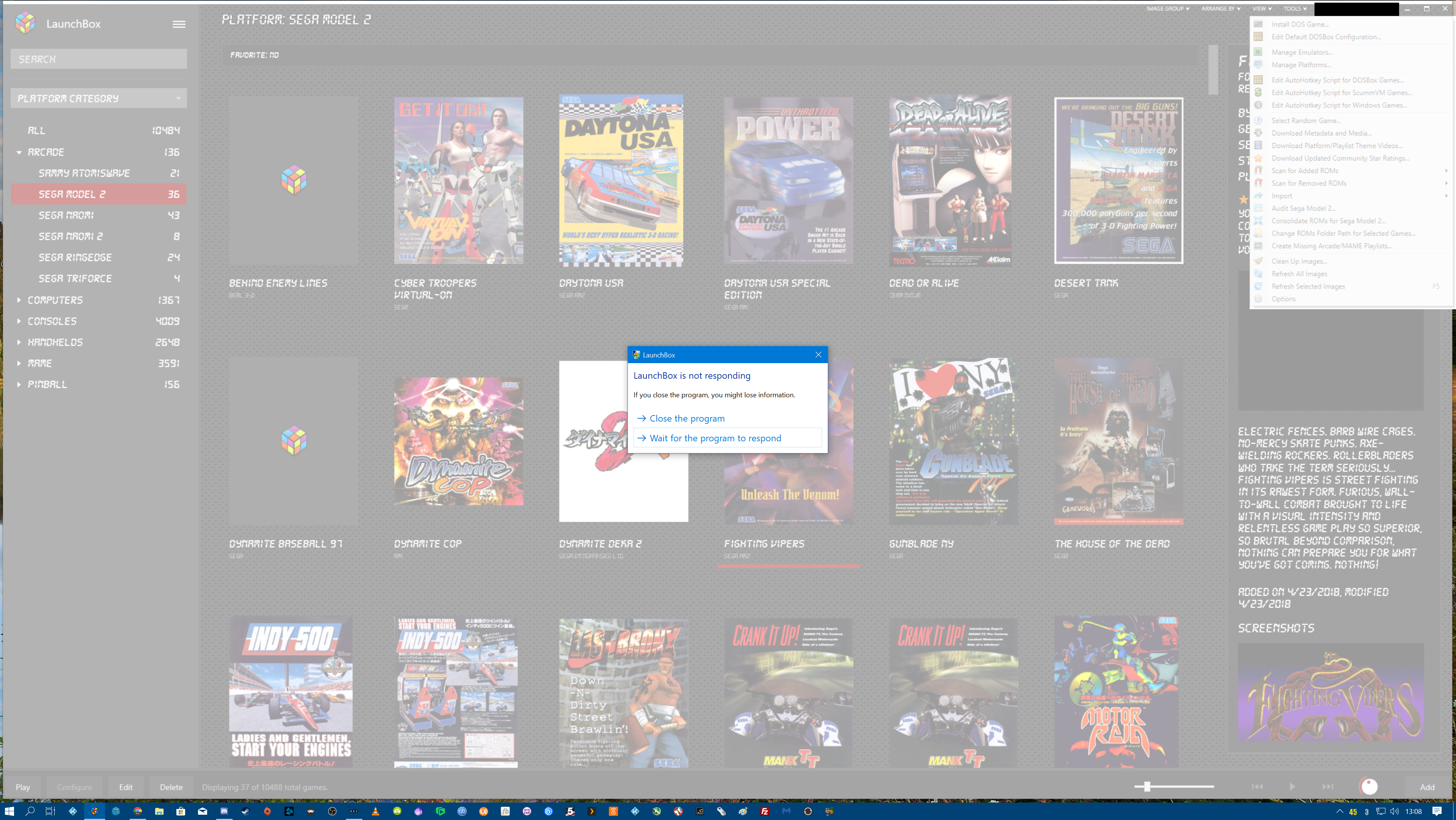This screenshot has height=820, width=1456.
Task: Open Chrome from the taskbar
Action: (137, 811)
